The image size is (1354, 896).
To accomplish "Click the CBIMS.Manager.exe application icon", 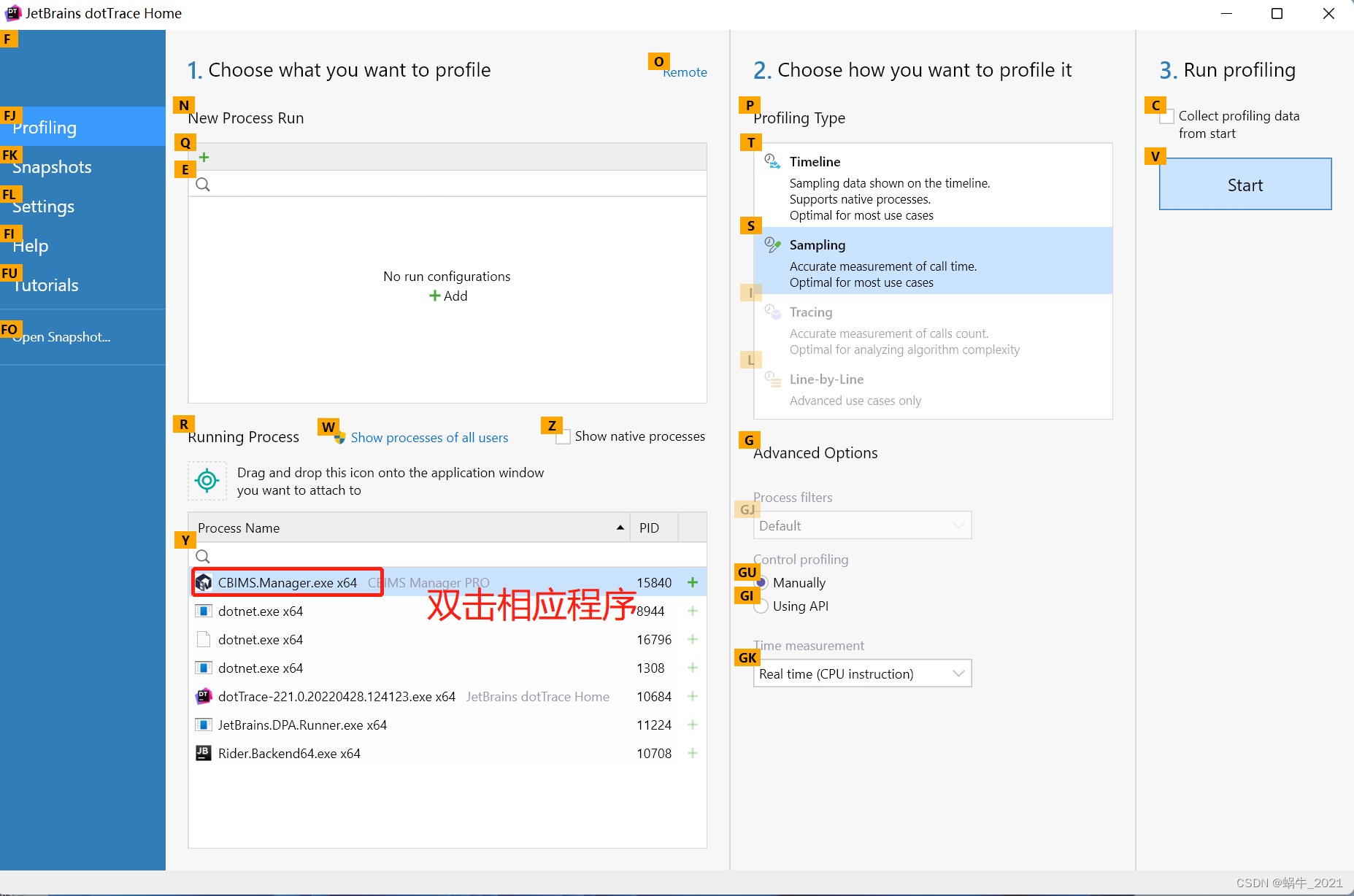I will (x=204, y=582).
